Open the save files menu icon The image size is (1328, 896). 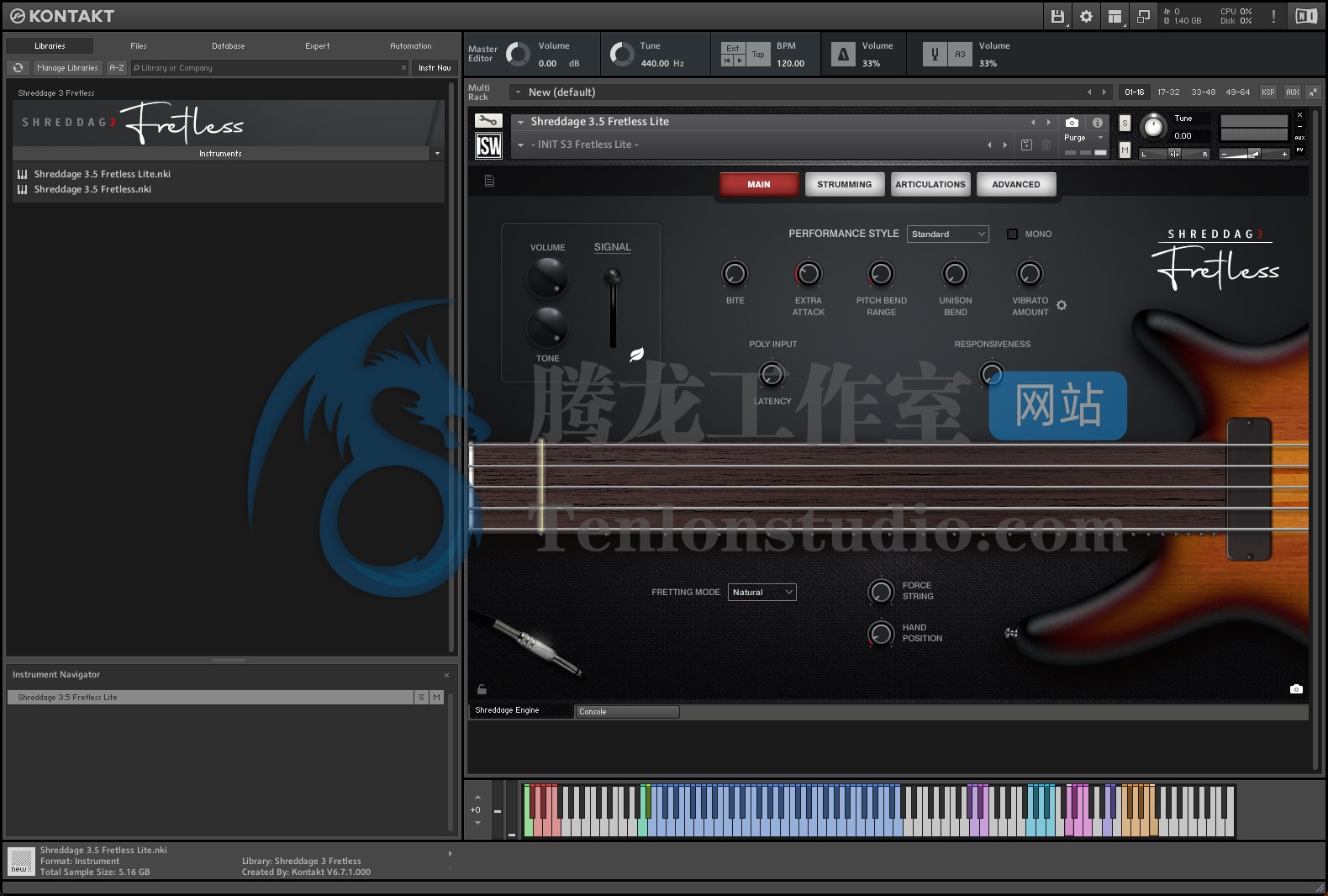(x=1057, y=16)
